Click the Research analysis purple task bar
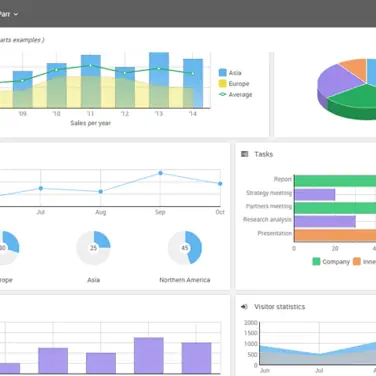376x376 pixels. 325,221
